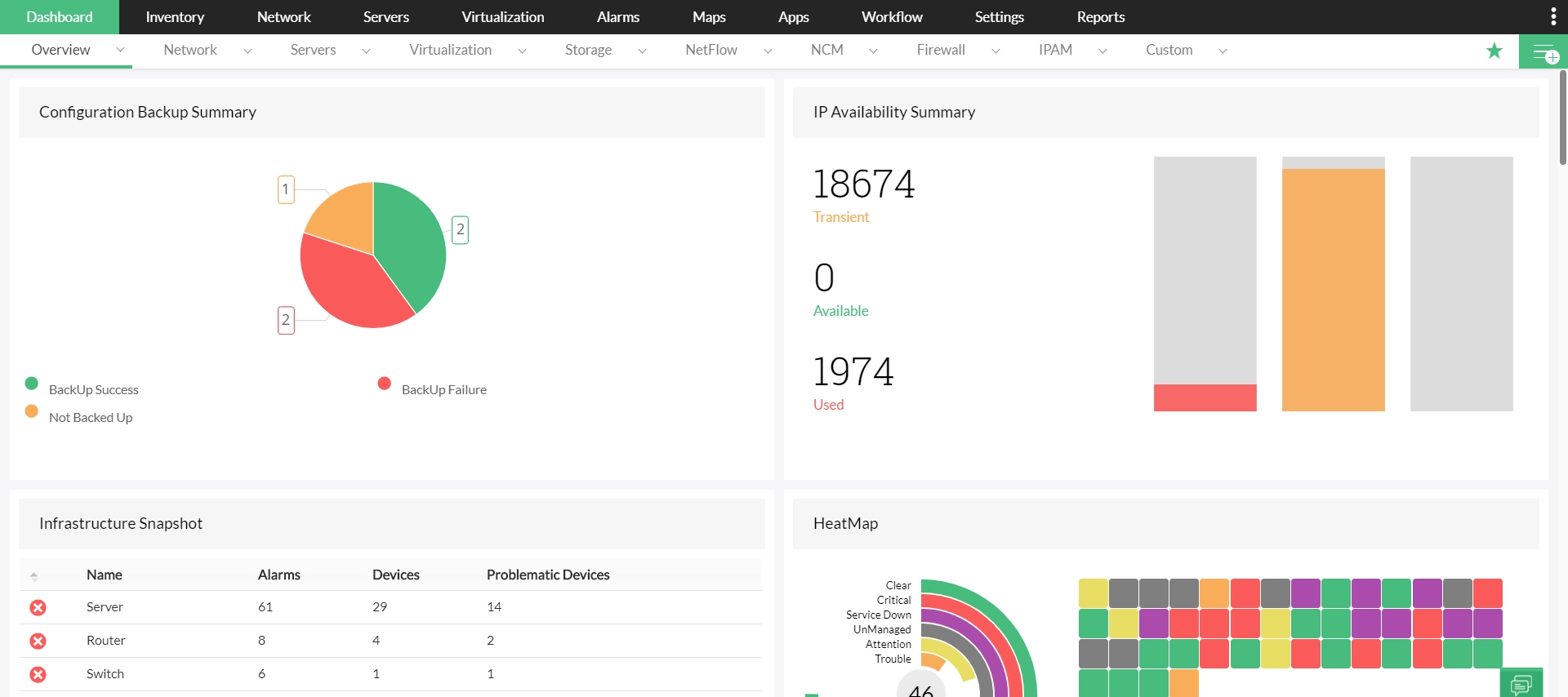Click the critical status icon for Switch

pos(38,674)
